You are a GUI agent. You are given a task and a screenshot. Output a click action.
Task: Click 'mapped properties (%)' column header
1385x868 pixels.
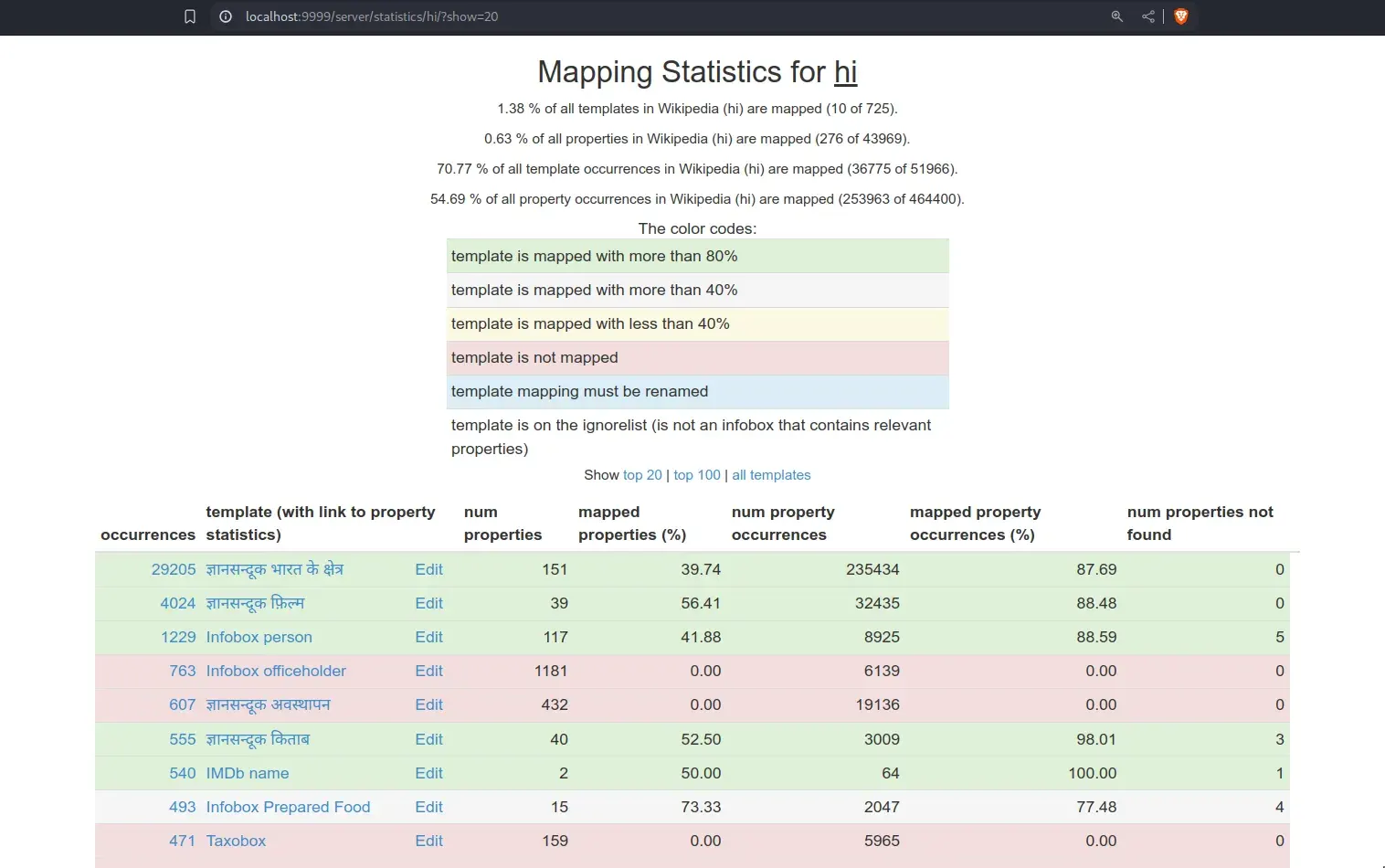632,524
